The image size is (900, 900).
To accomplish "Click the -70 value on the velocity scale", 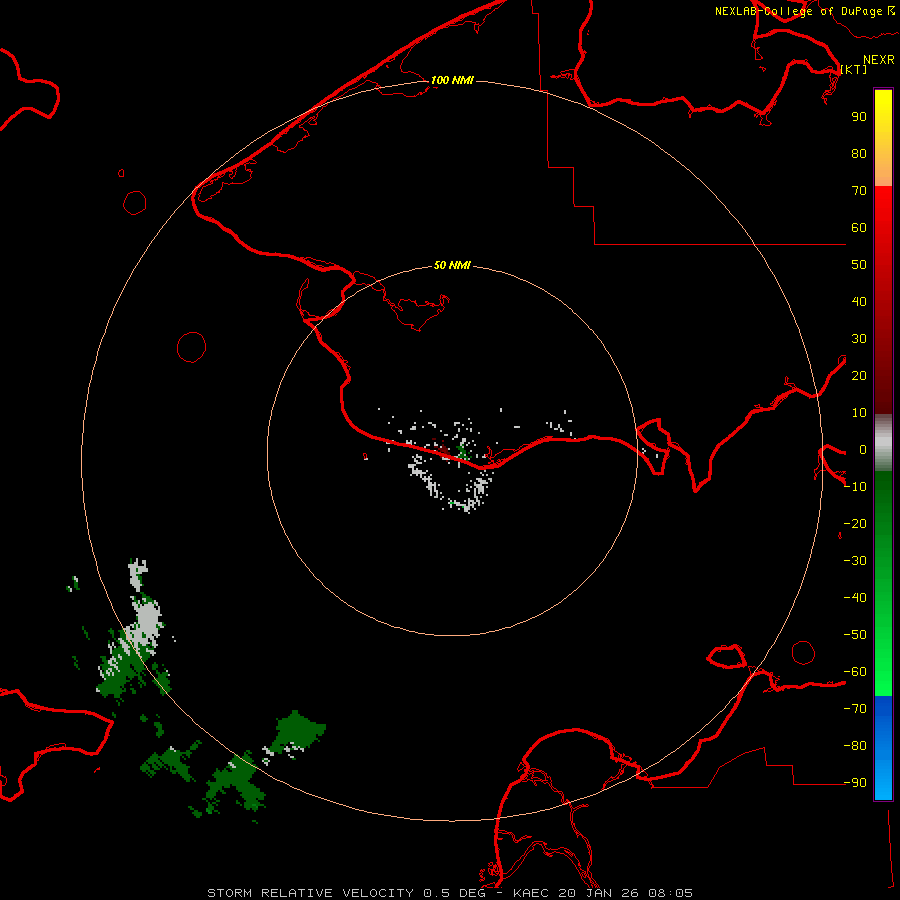I will [855, 709].
